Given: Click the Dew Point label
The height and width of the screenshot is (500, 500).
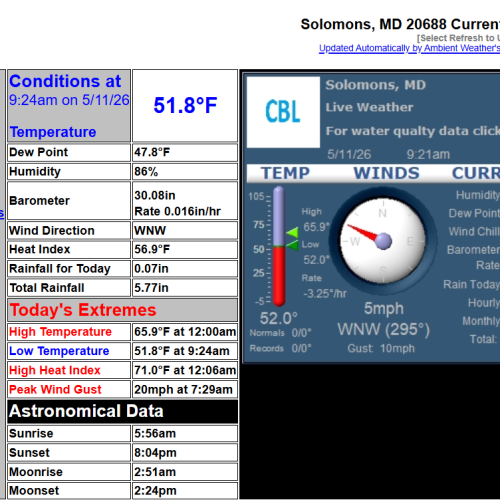Looking at the screenshot, I should [39, 152].
